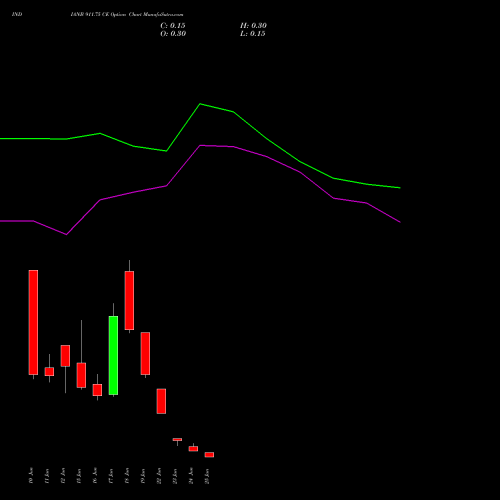The height and width of the screenshot is (500, 500).
Task: Click the peak of the green line
Action: 200,104
